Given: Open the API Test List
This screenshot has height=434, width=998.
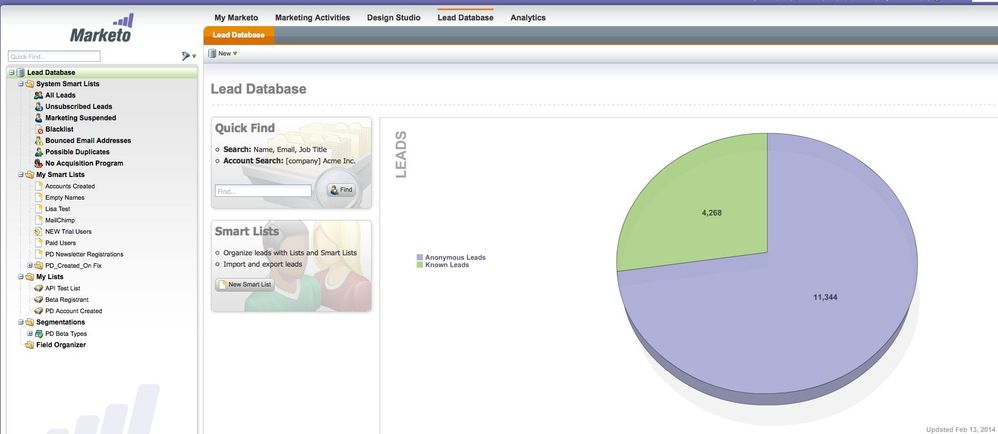Looking at the screenshot, I should (x=62, y=288).
